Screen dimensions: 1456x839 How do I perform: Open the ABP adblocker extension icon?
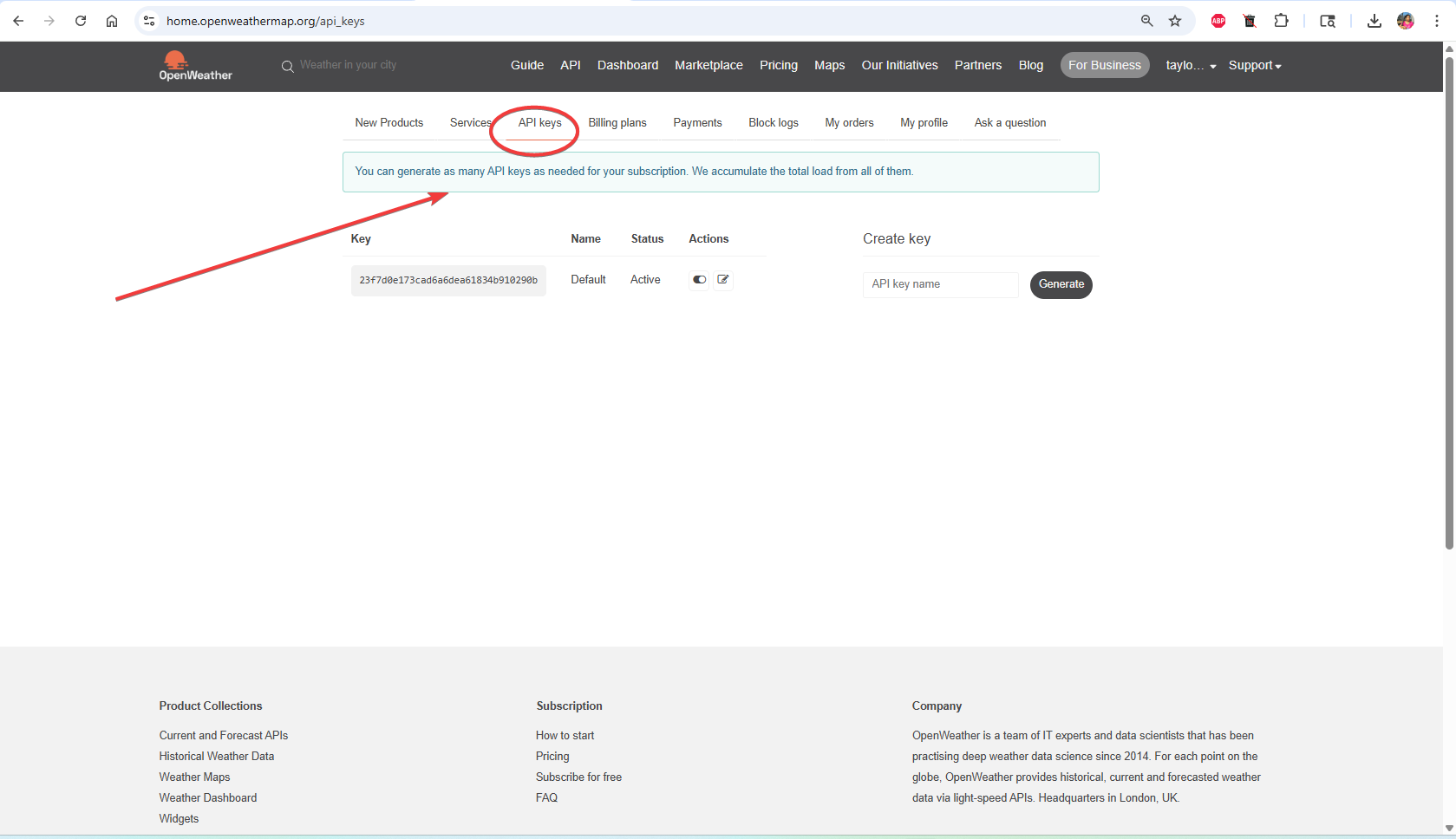pyautogui.click(x=1218, y=21)
